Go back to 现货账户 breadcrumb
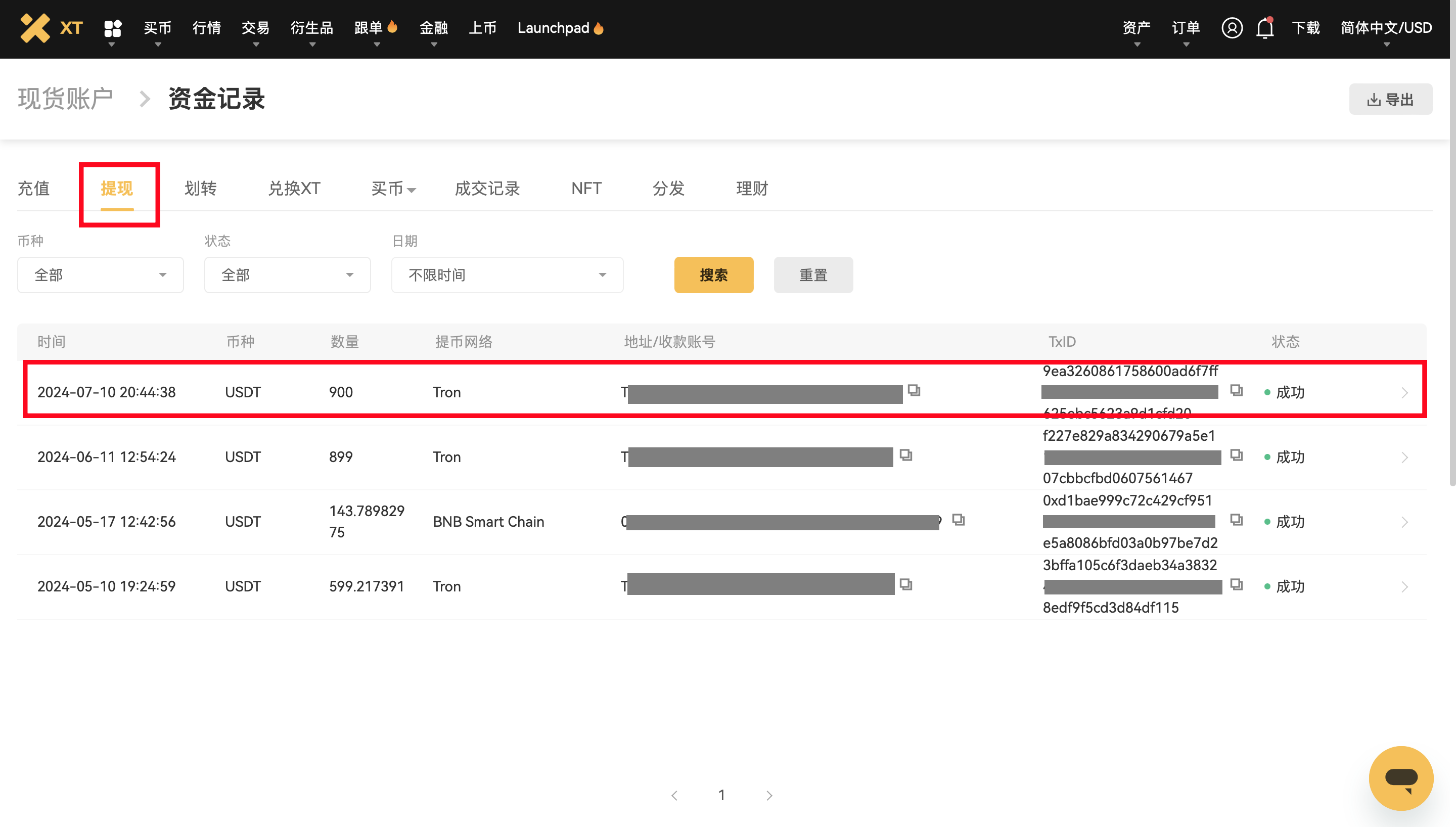Viewport: 1456px width, 827px height. point(65,99)
